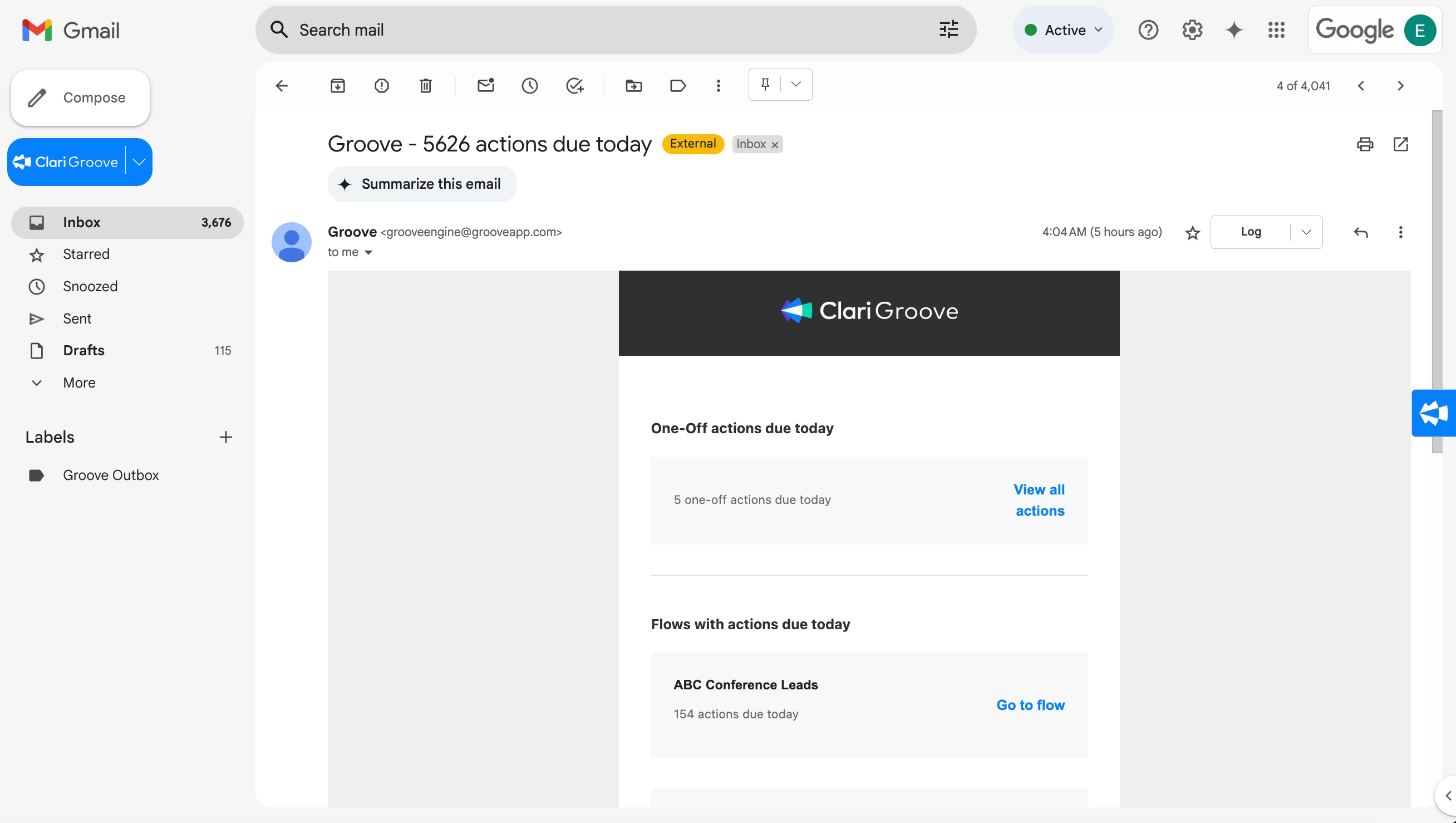Expand the Clari Groove button dropdown

tap(139, 163)
